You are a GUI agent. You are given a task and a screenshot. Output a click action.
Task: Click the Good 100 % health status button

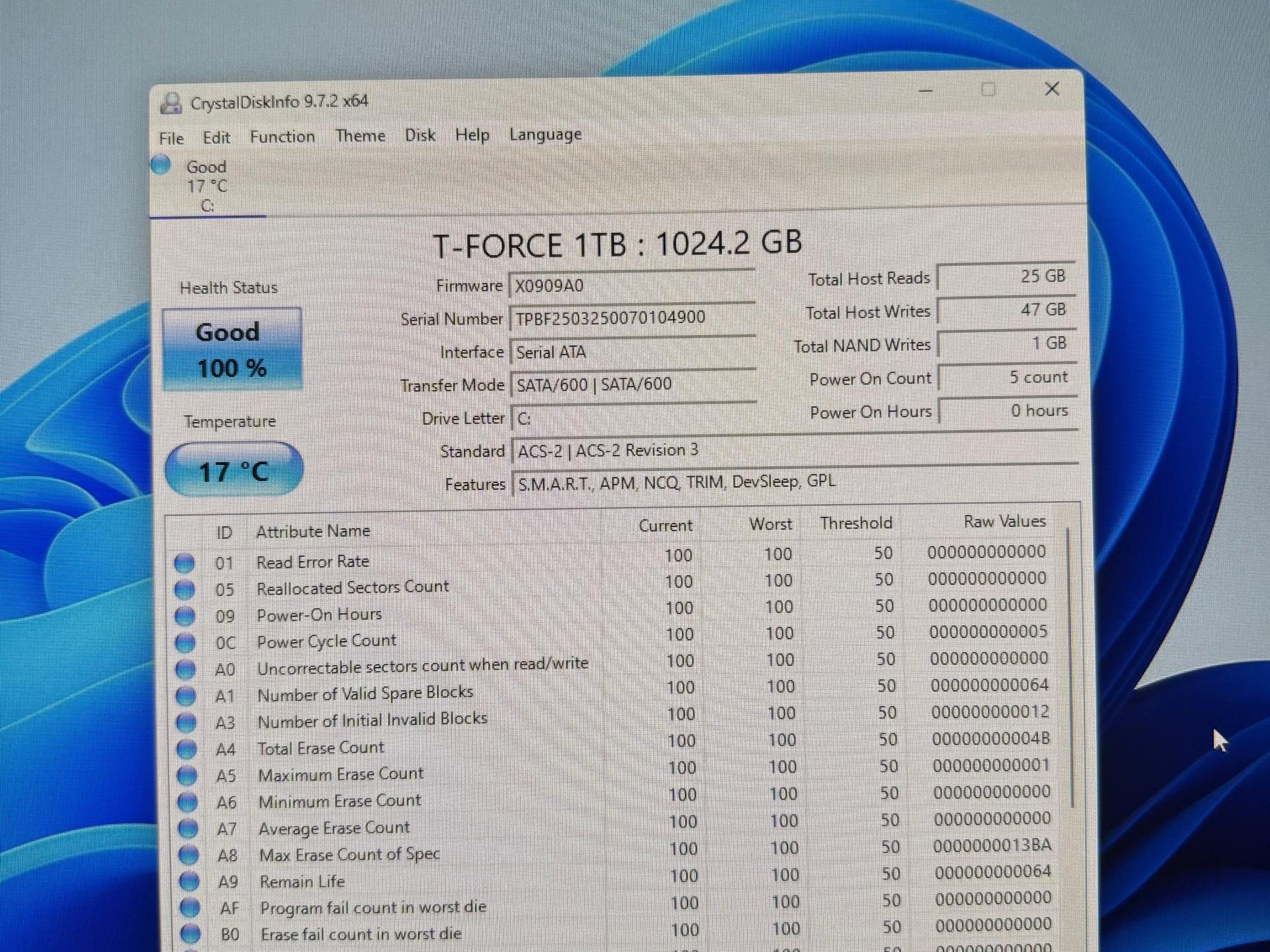pyautogui.click(x=232, y=350)
